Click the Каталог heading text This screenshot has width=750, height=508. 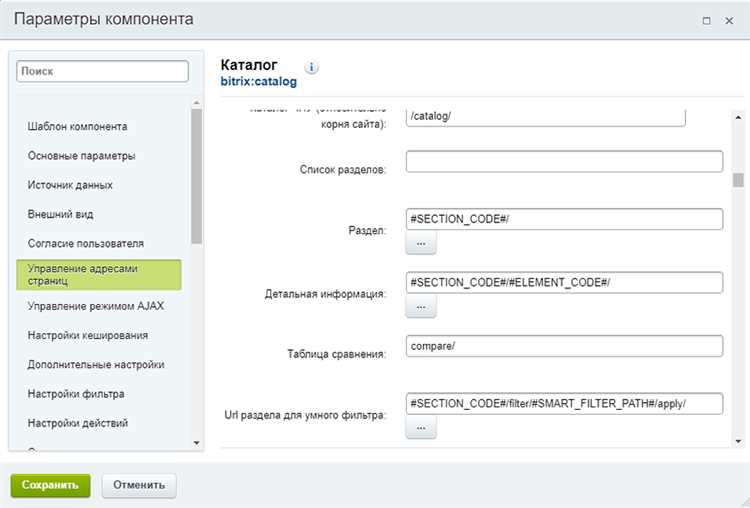pos(249,65)
